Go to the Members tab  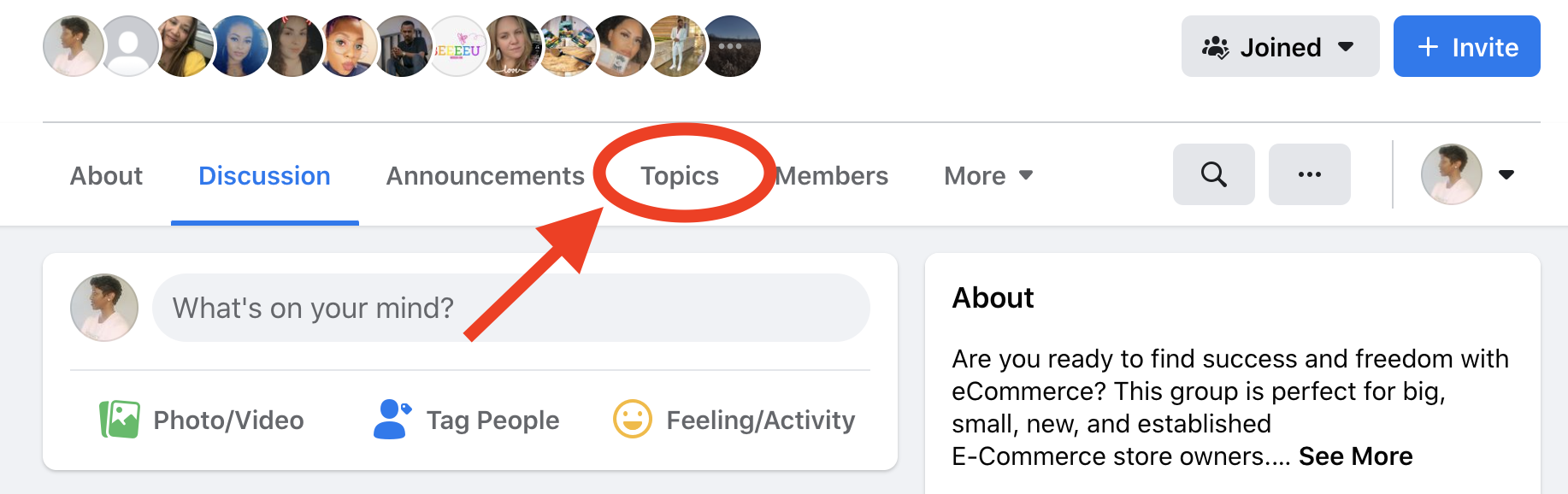tap(832, 175)
